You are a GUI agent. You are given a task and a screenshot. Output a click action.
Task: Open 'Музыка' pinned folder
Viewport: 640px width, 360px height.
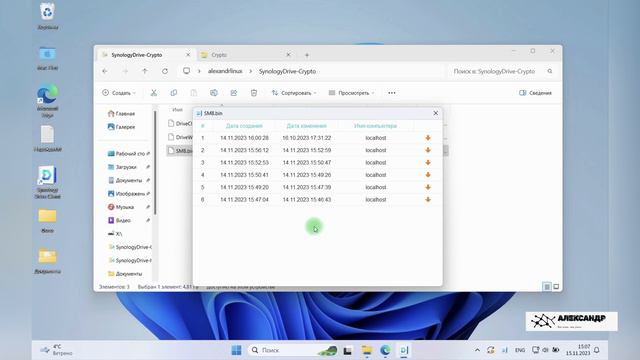pyautogui.click(x=128, y=207)
